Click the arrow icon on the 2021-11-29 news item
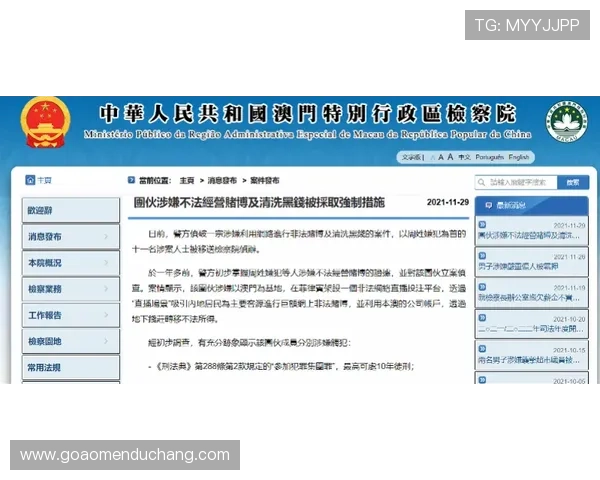 pyautogui.click(x=483, y=225)
